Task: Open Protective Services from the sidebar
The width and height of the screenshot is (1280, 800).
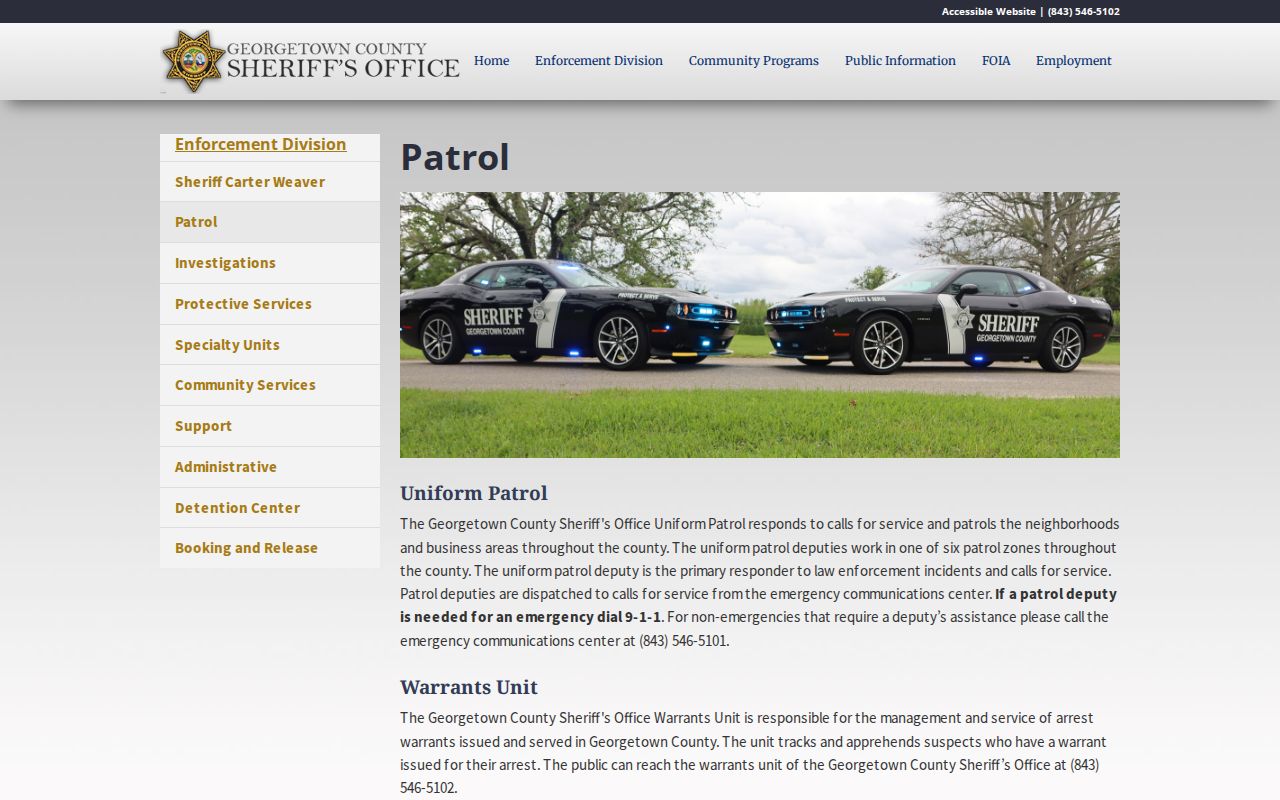Action: (270, 304)
